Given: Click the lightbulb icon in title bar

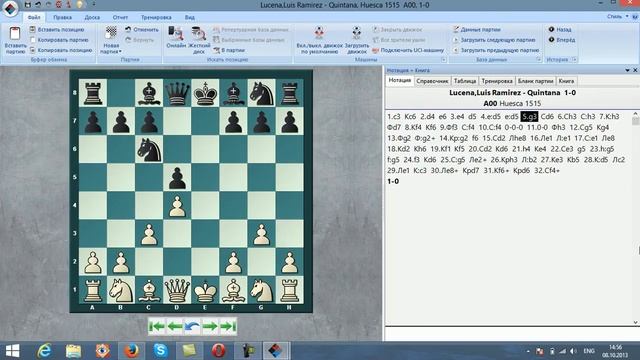Looking at the screenshot, I should (80, 4).
